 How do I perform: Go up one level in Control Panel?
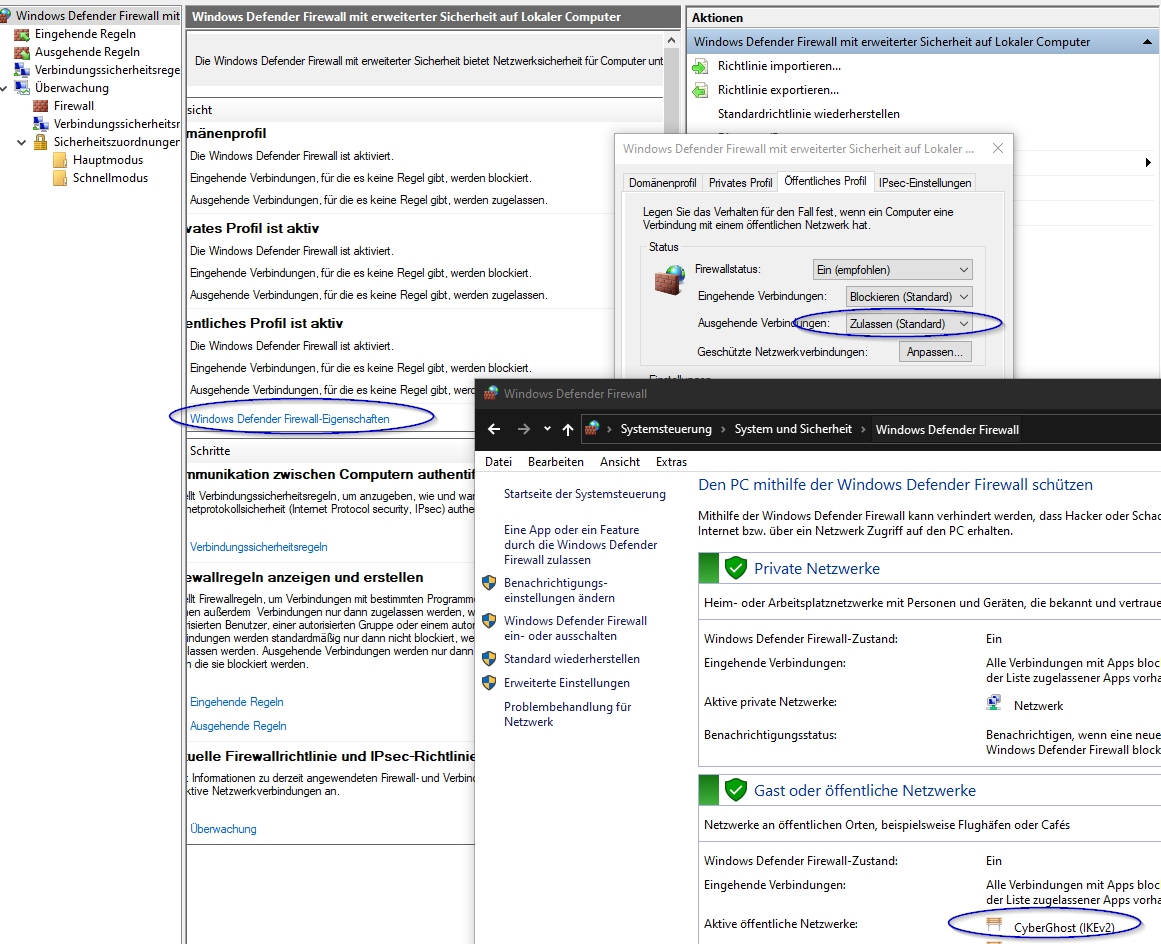pyautogui.click(x=568, y=429)
